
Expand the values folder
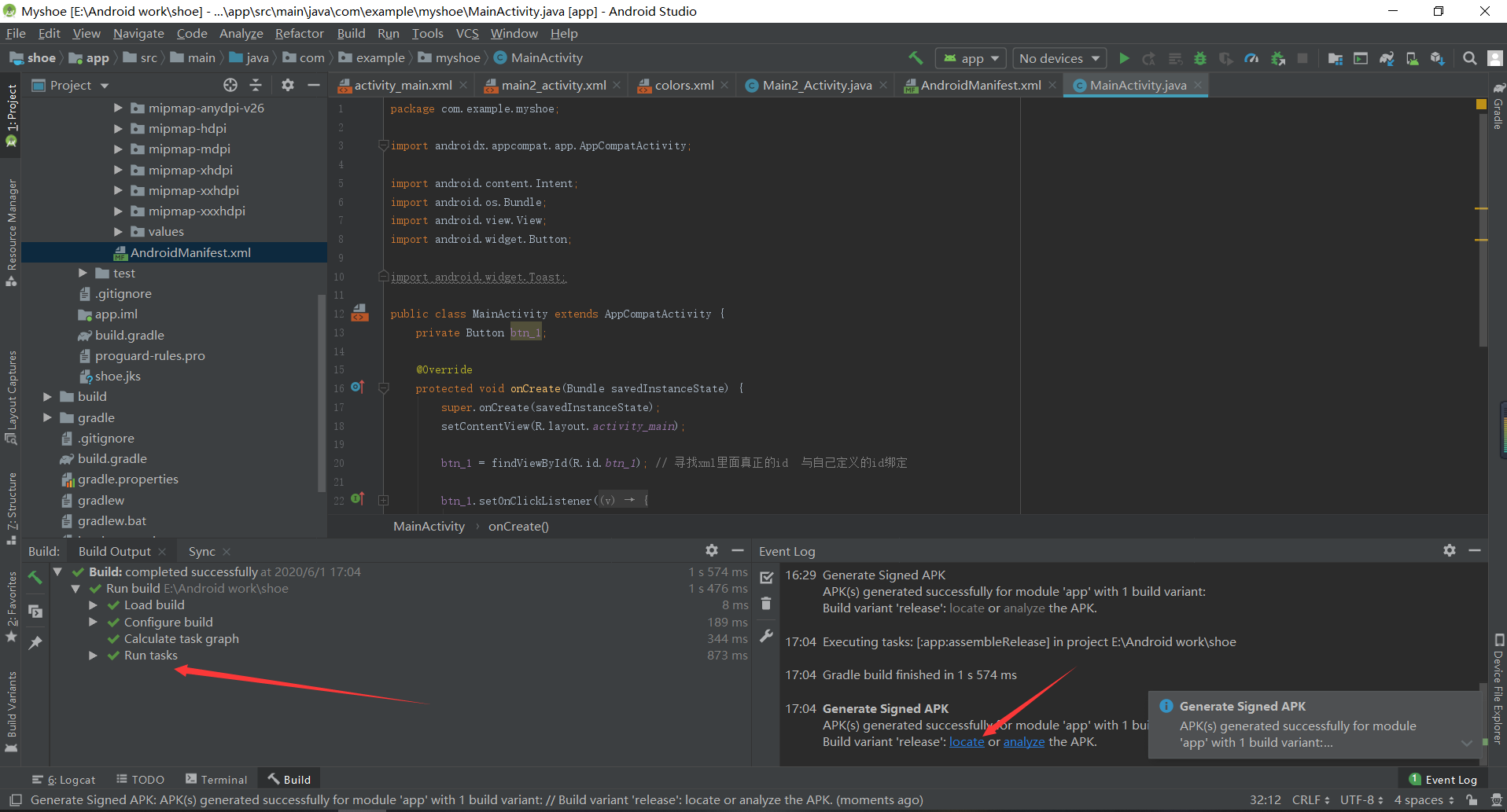coord(118,231)
